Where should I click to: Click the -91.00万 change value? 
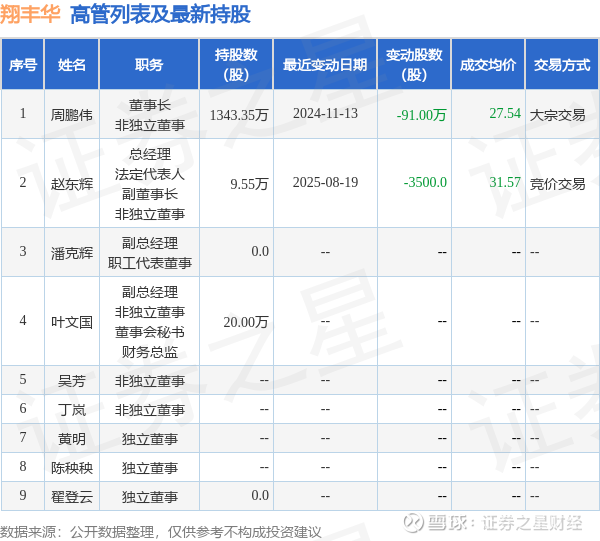421,114
